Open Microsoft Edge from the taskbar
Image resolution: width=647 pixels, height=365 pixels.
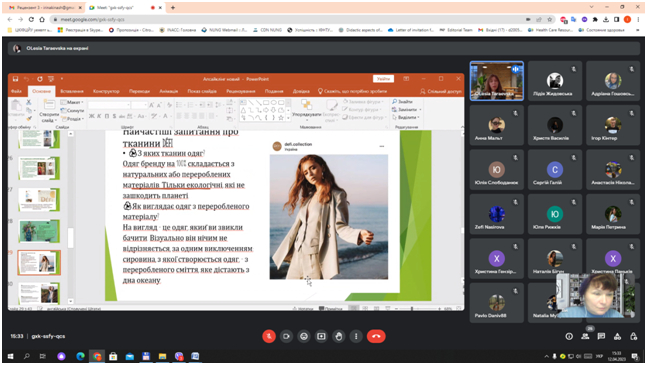(x=80, y=356)
